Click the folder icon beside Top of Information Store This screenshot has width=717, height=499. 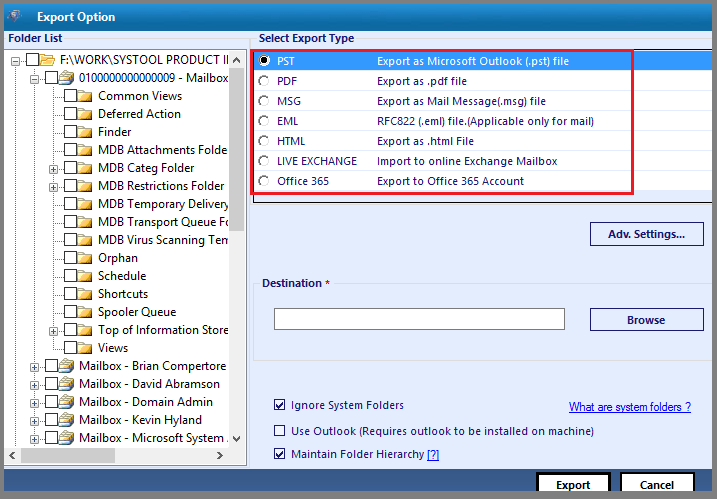click(85, 330)
